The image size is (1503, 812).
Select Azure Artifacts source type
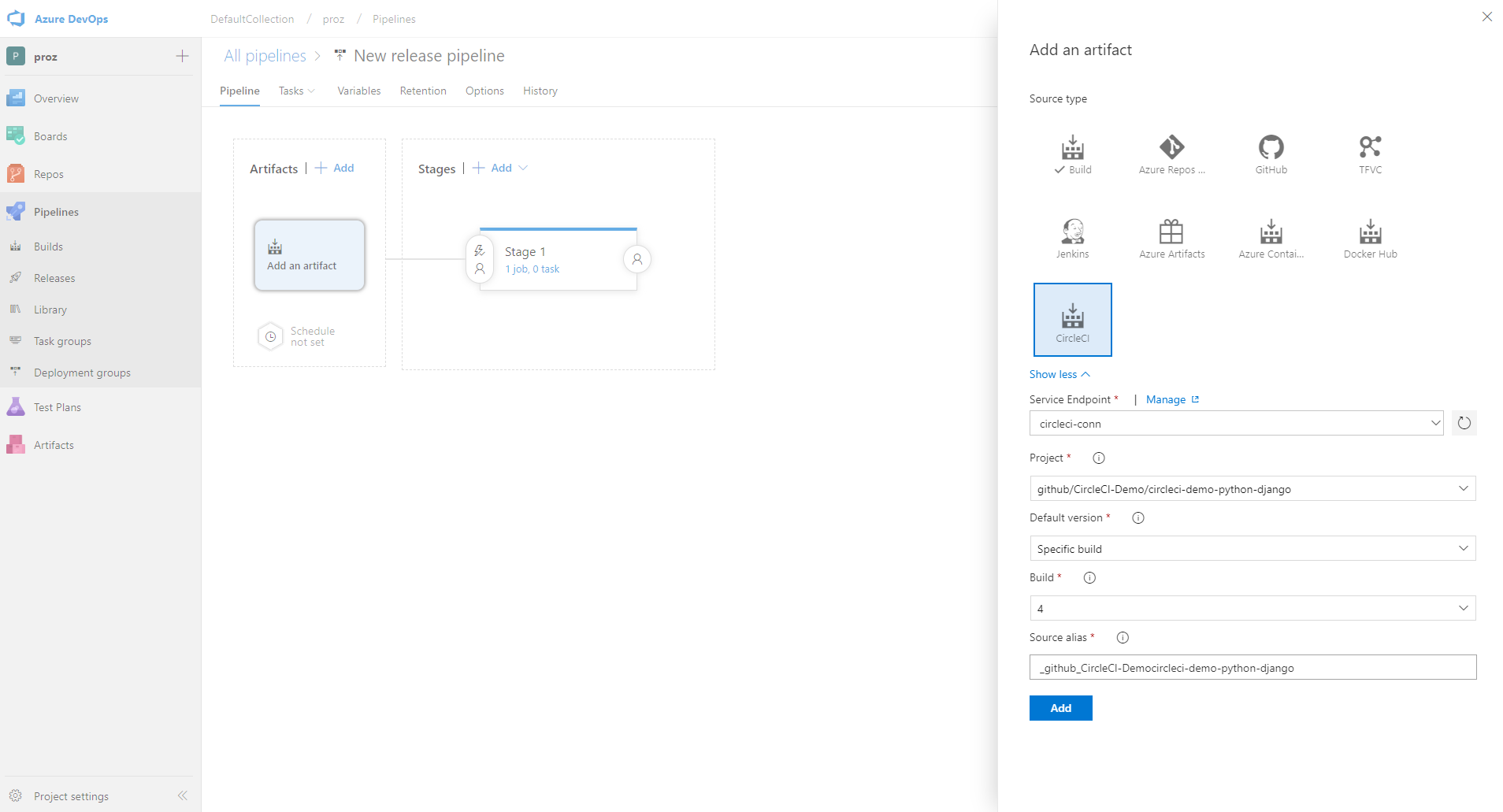(1171, 239)
